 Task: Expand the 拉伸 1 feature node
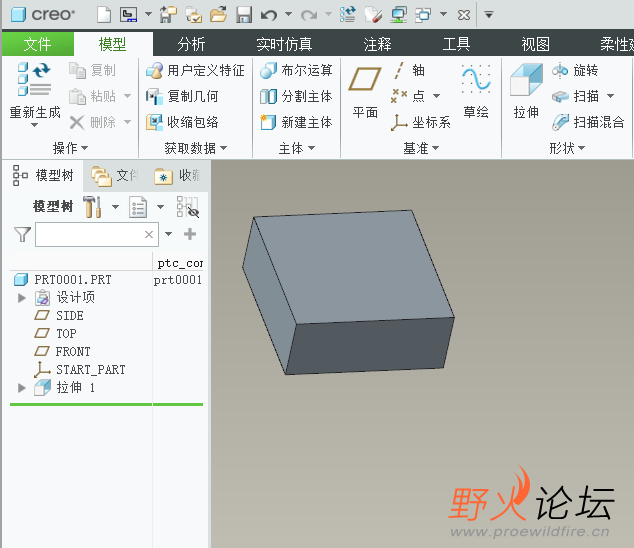coord(22,388)
